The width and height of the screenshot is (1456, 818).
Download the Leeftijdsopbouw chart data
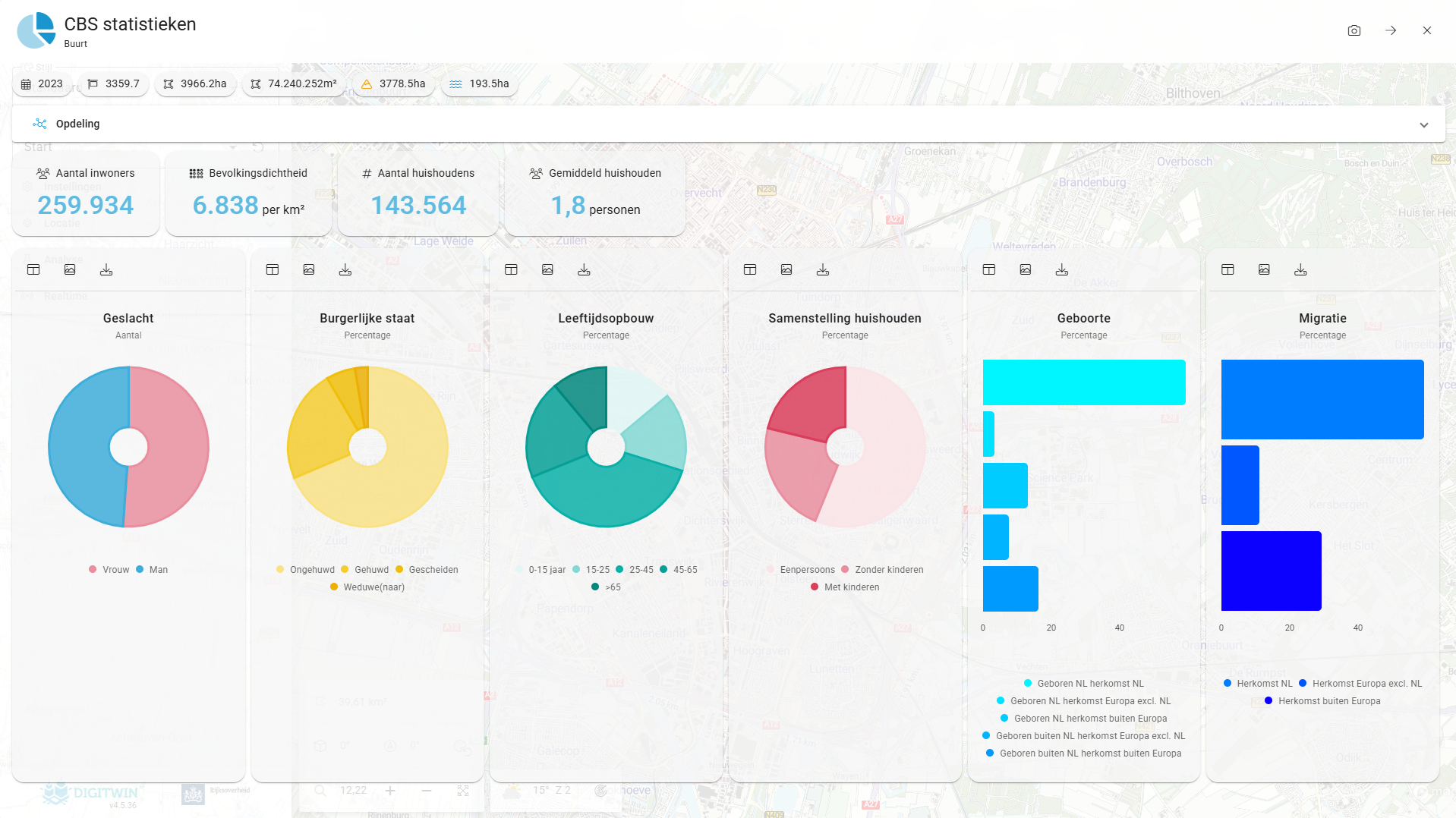click(x=584, y=269)
